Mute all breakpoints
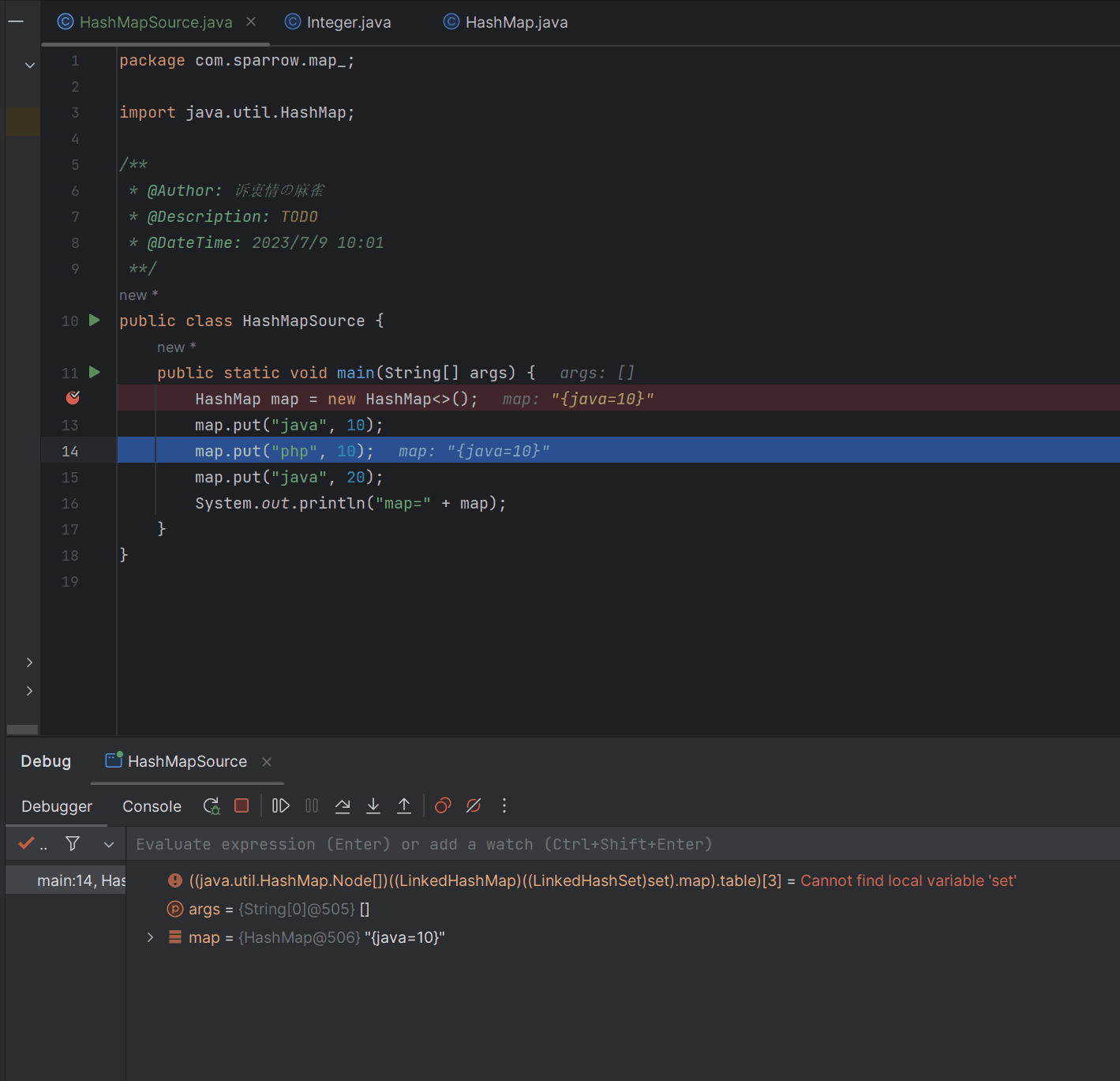The height and width of the screenshot is (1081, 1120). 474,805
